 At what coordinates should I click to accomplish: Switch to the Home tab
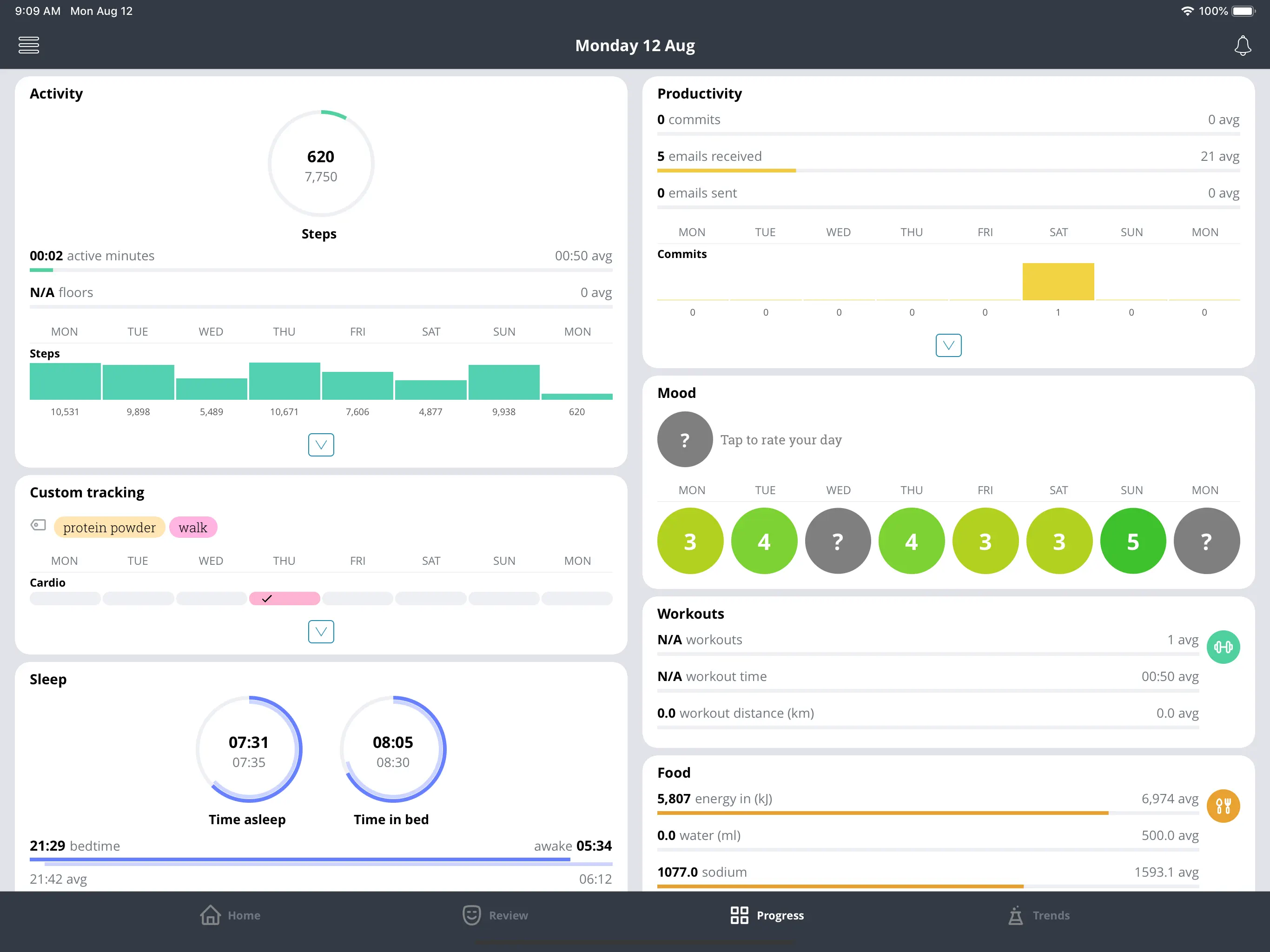coord(230,915)
